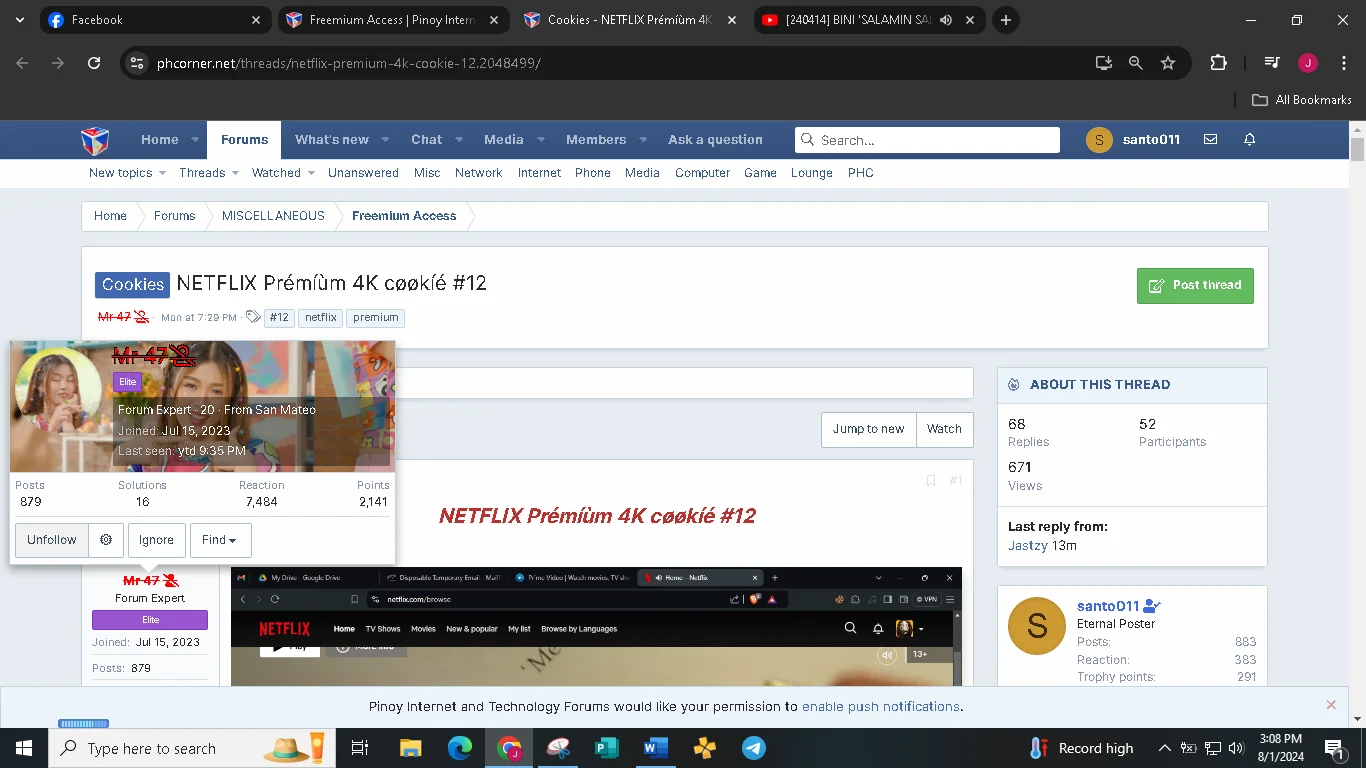This screenshot has width=1366, height=768.
Task: Open a new browser tab
Action: (x=1006, y=20)
